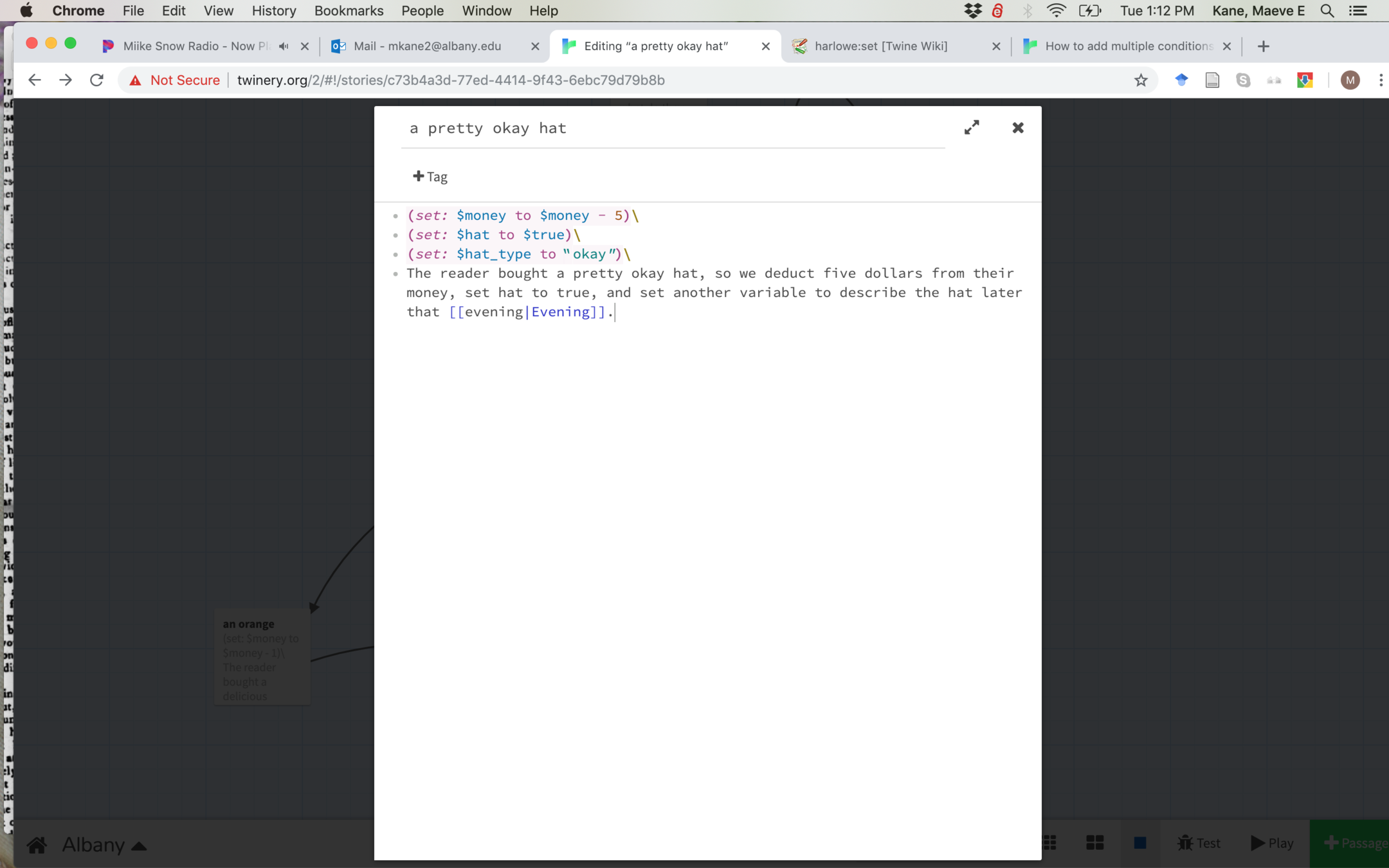Bookmark this page with the star
This screenshot has width=1389, height=868.
pyautogui.click(x=1141, y=80)
